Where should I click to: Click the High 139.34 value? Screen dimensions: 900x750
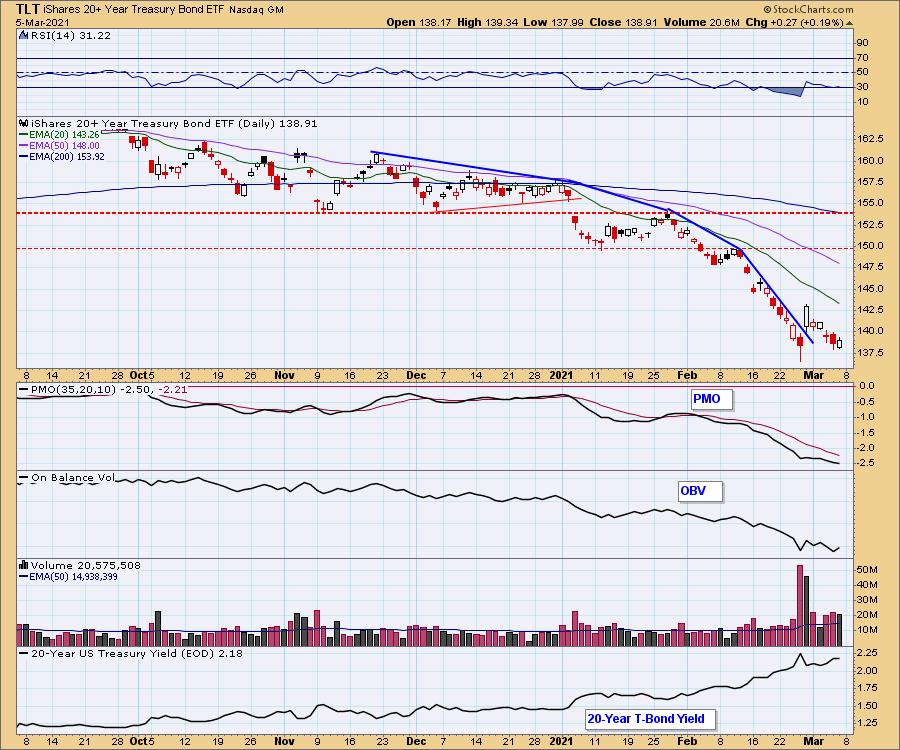488,22
